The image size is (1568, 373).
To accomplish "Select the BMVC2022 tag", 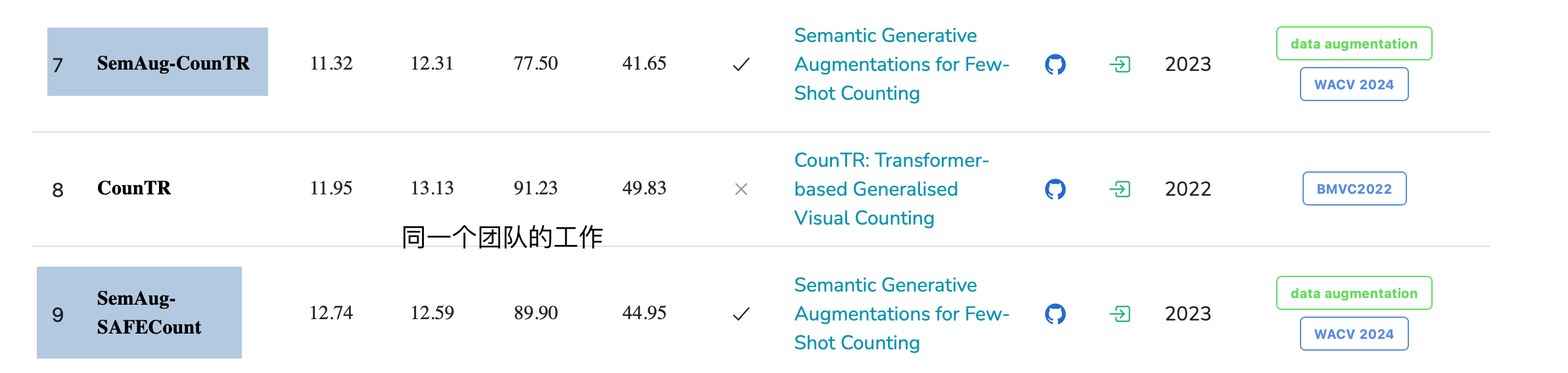I will pos(1354,188).
